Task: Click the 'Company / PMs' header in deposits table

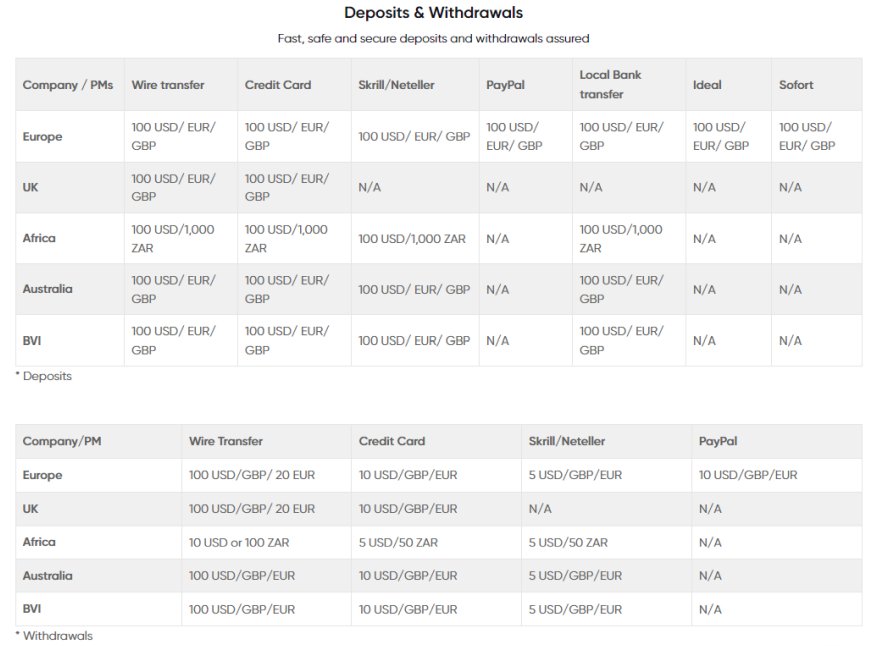Action: [x=68, y=85]
